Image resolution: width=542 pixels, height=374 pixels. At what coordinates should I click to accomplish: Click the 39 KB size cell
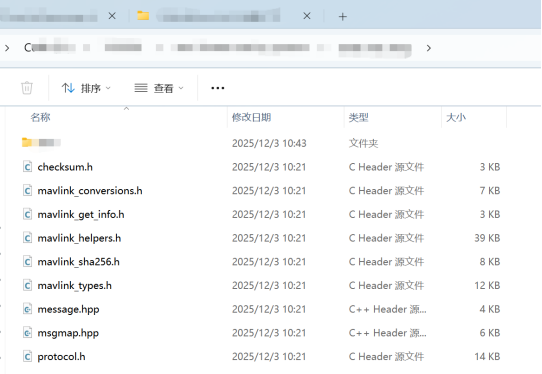pos(487,238)
